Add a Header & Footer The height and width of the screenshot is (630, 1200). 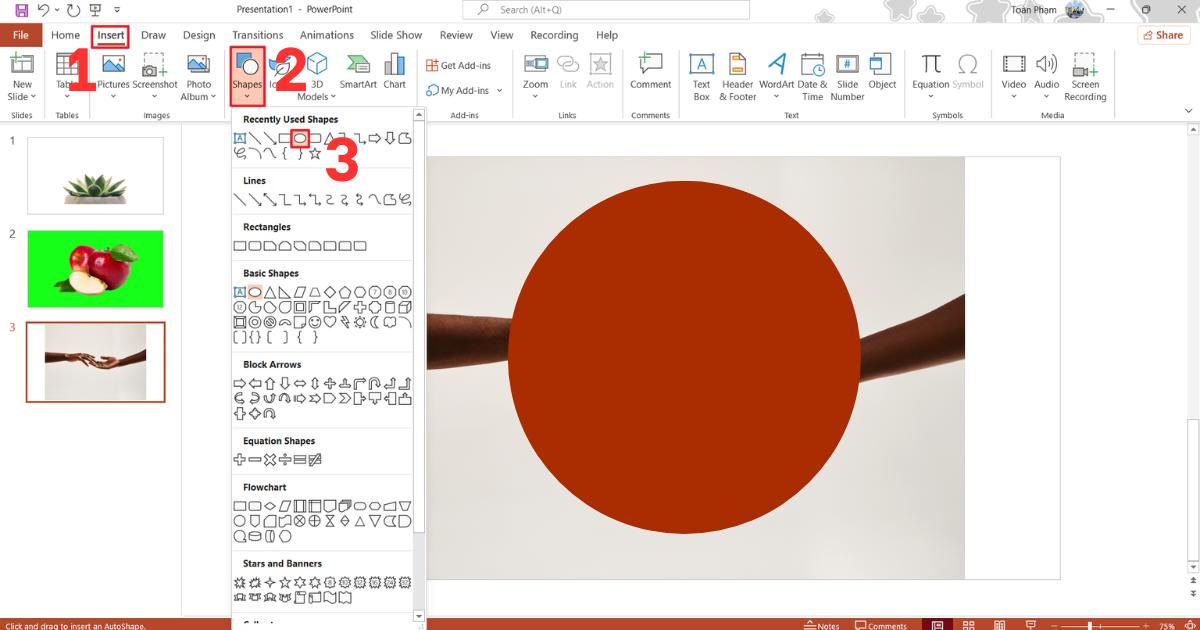[738, 77]
